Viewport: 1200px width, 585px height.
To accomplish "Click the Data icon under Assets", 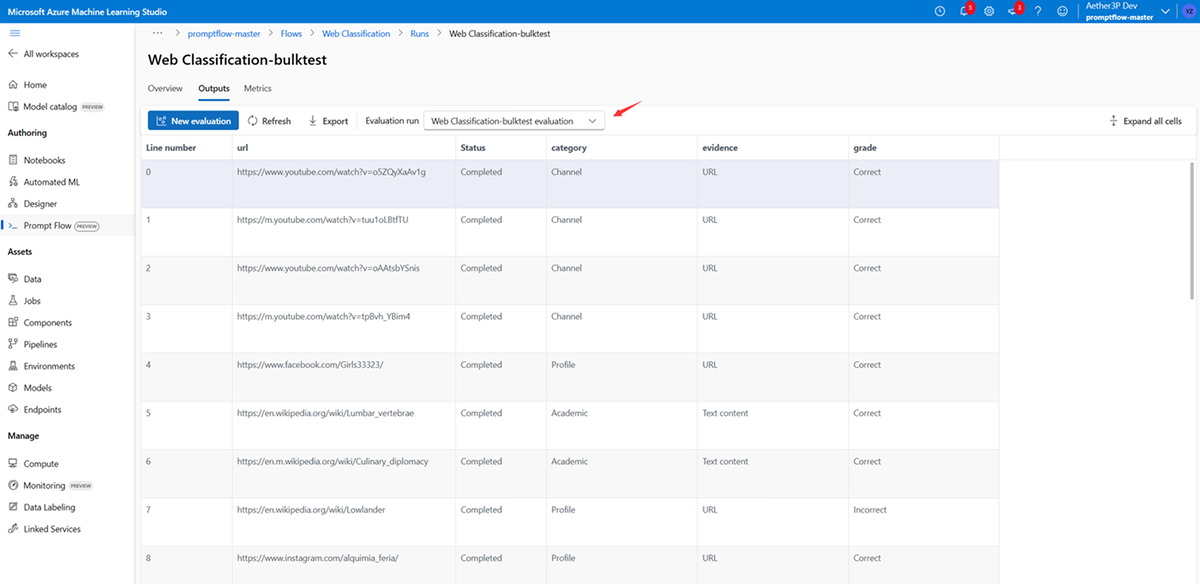I will pos(14,279).
